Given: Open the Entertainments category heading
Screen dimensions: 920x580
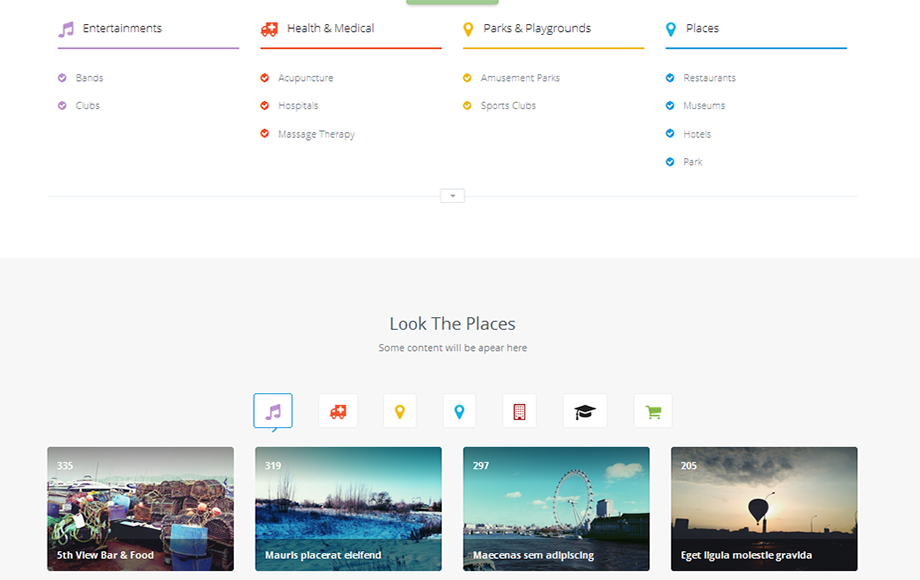Looking at the screenshot, I should pos(122,28).
